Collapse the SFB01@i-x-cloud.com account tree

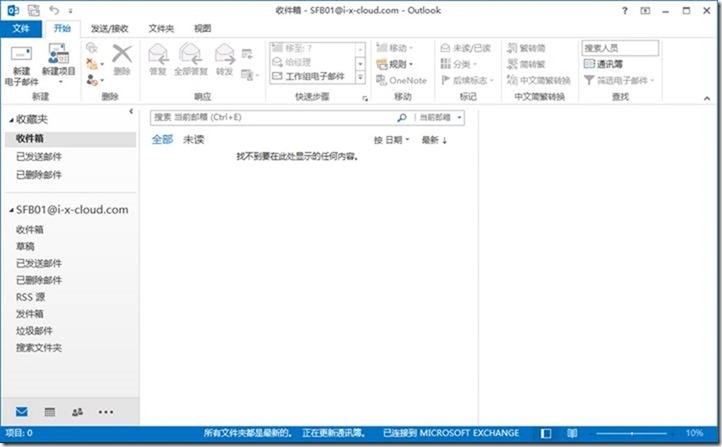[x=11, y=210]
